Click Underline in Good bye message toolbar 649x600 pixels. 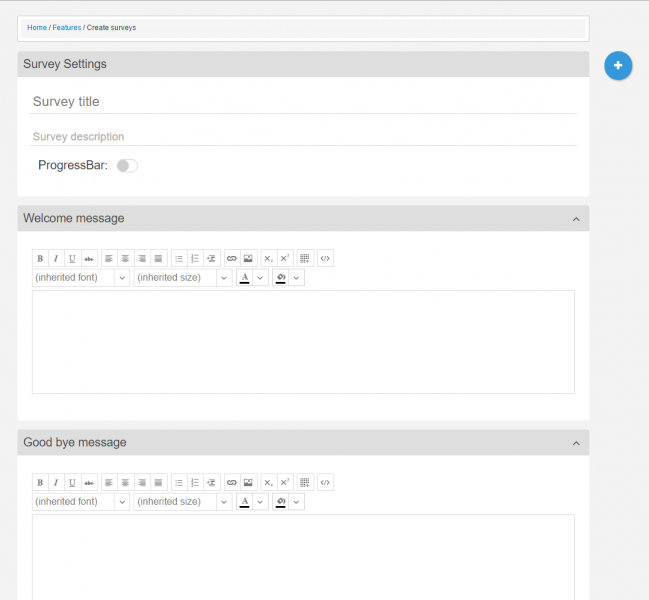(x=72, y=482)
